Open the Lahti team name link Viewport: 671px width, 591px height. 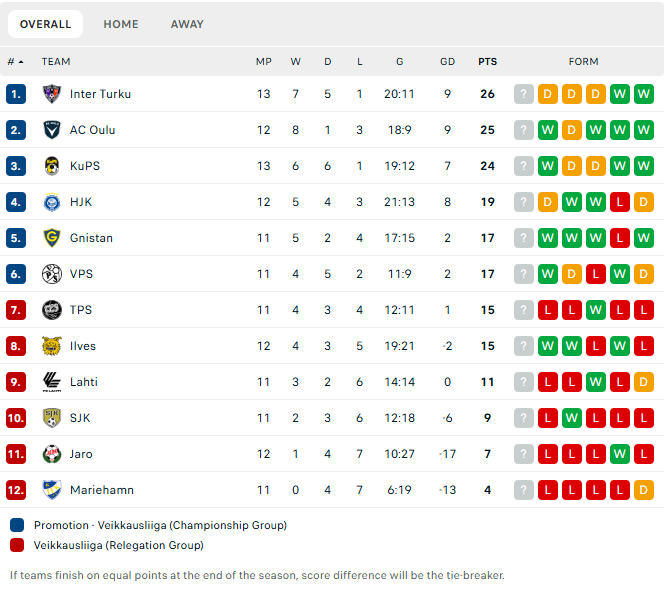[84, 382]
